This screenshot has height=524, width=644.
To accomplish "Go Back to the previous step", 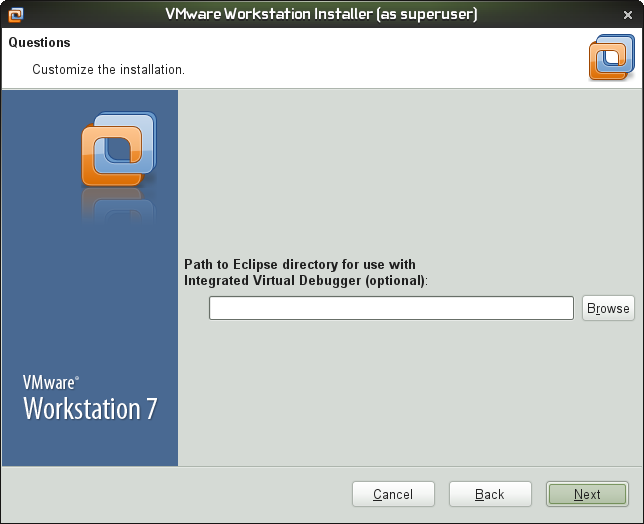I will click(490, 494).
